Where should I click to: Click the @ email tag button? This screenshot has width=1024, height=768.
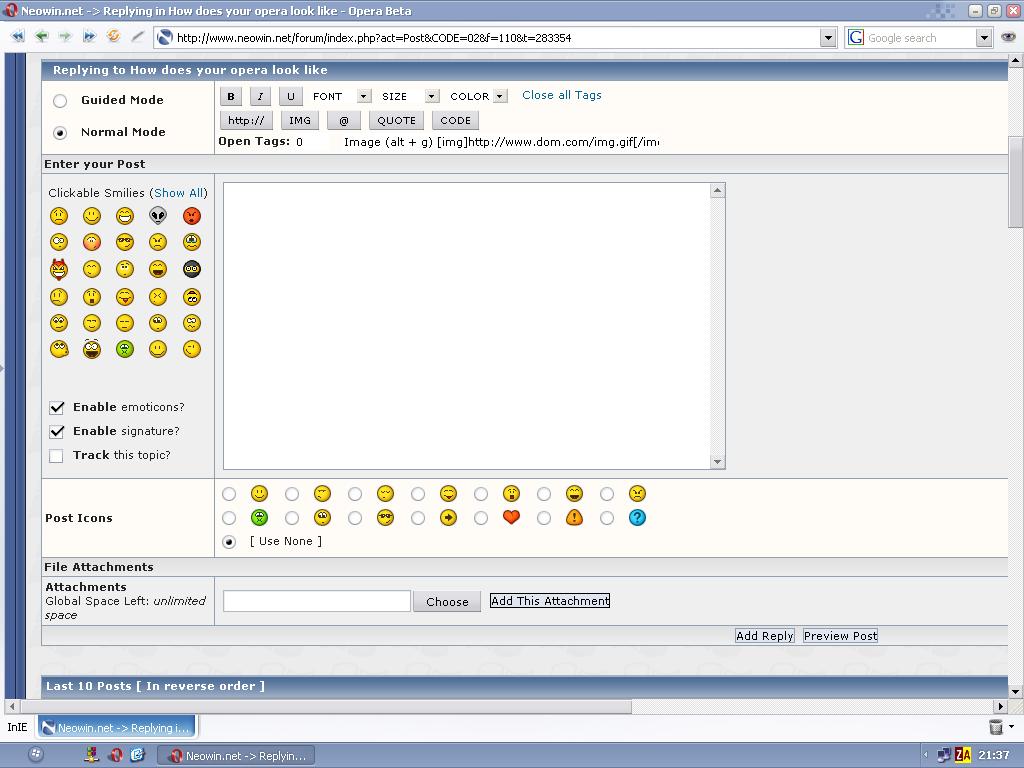(344, 120)
